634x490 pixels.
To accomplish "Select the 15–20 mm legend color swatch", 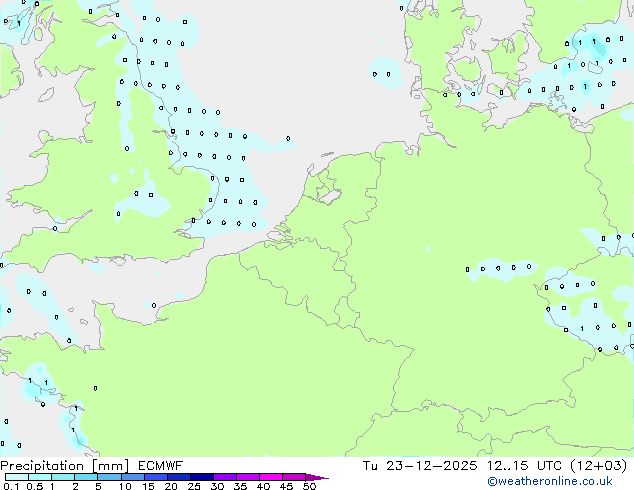I will tap(156, 477).
